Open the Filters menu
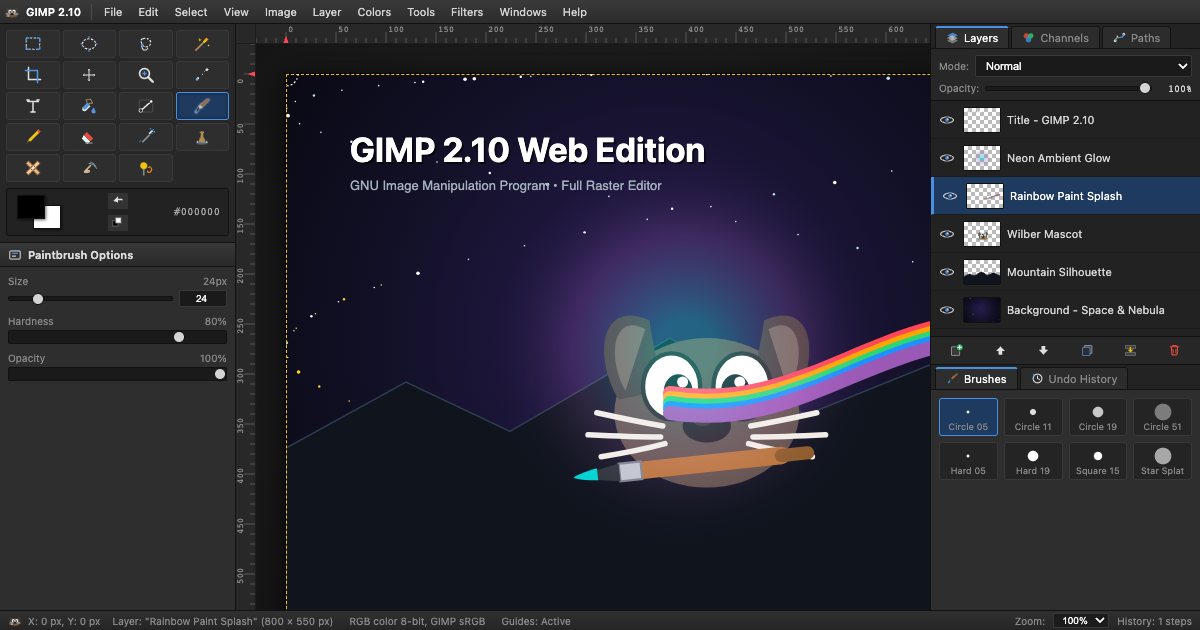 [x=467, y=12]
